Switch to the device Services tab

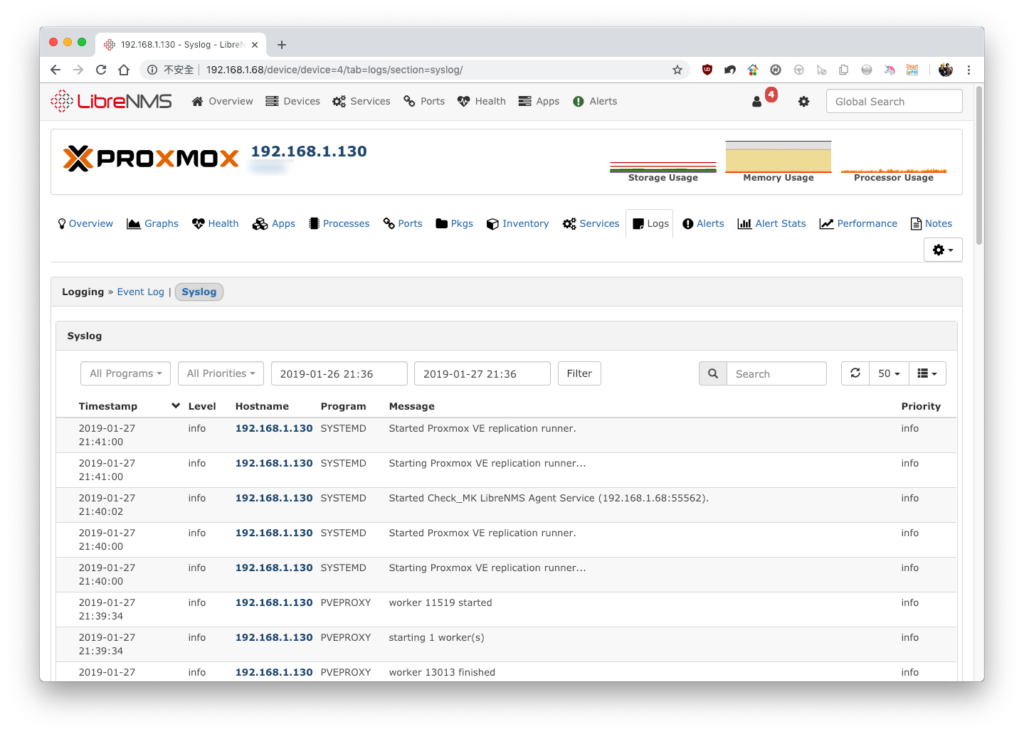[591, 223]
